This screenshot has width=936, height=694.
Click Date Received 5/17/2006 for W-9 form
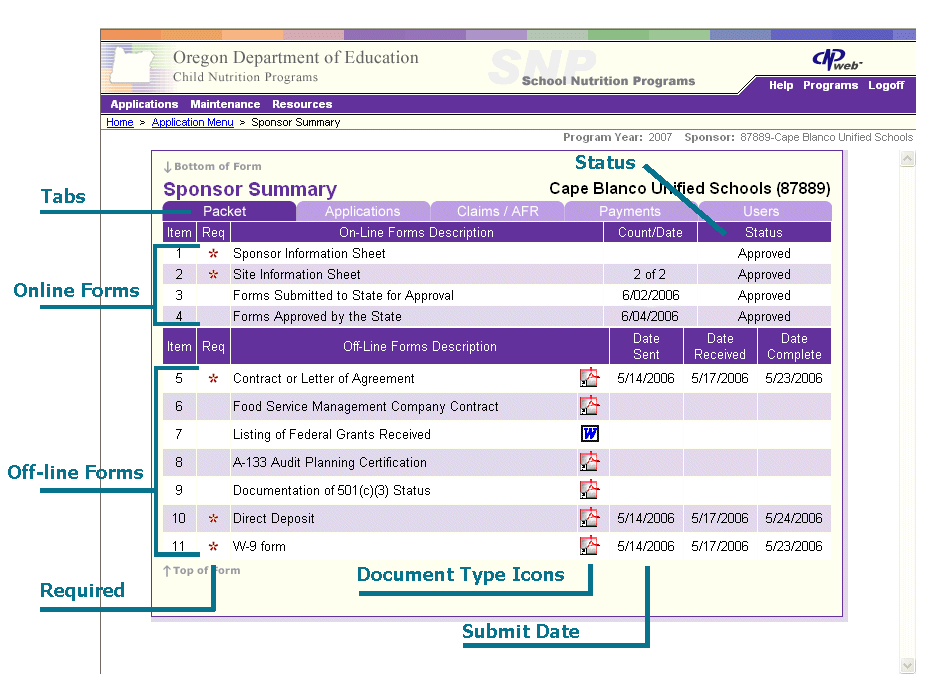pyautogui.click(x=720, y=547)
